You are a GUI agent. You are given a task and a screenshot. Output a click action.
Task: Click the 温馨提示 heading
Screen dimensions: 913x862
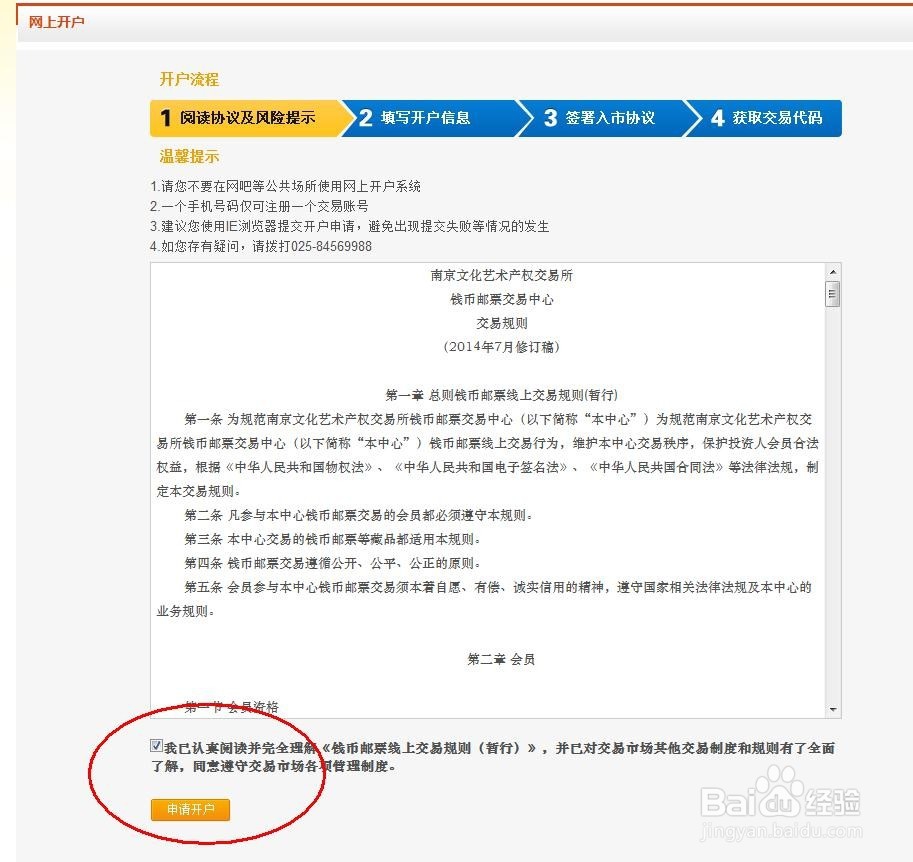click(189, 156)
